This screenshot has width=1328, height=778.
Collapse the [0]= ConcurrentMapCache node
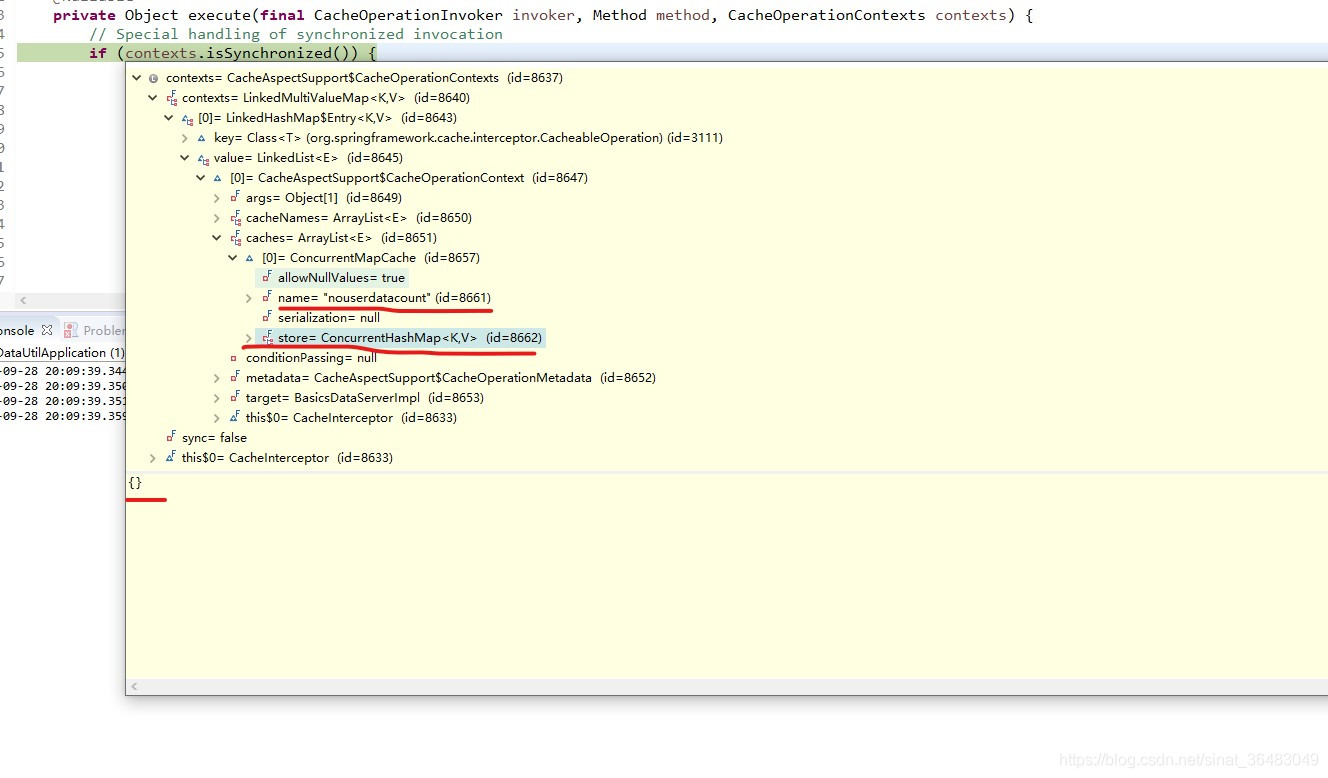(x=232, y=258)
